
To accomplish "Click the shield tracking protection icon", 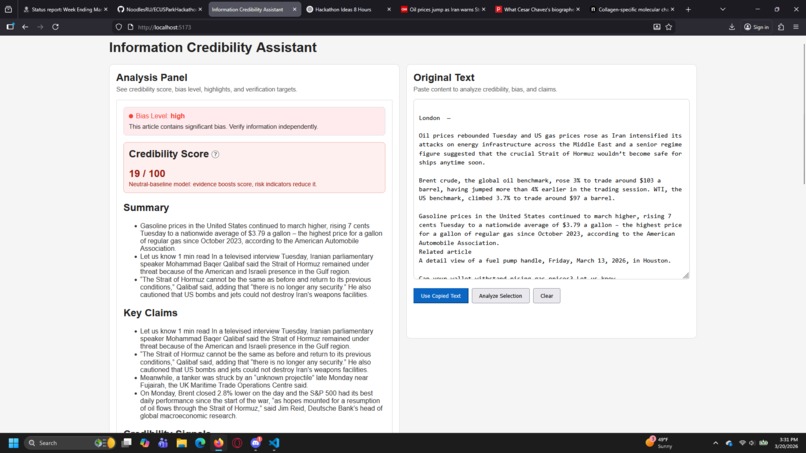I will 119,27.
